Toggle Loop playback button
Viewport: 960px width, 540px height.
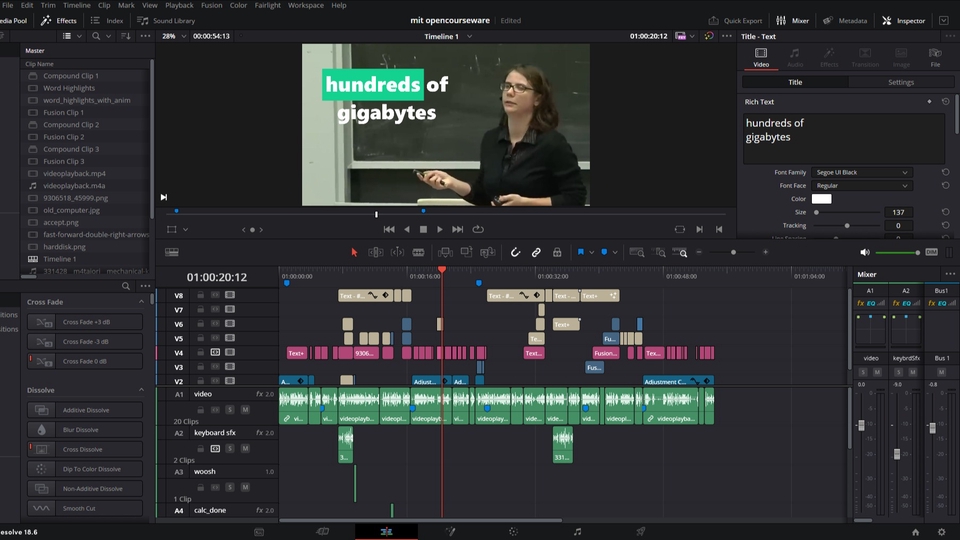478,229
